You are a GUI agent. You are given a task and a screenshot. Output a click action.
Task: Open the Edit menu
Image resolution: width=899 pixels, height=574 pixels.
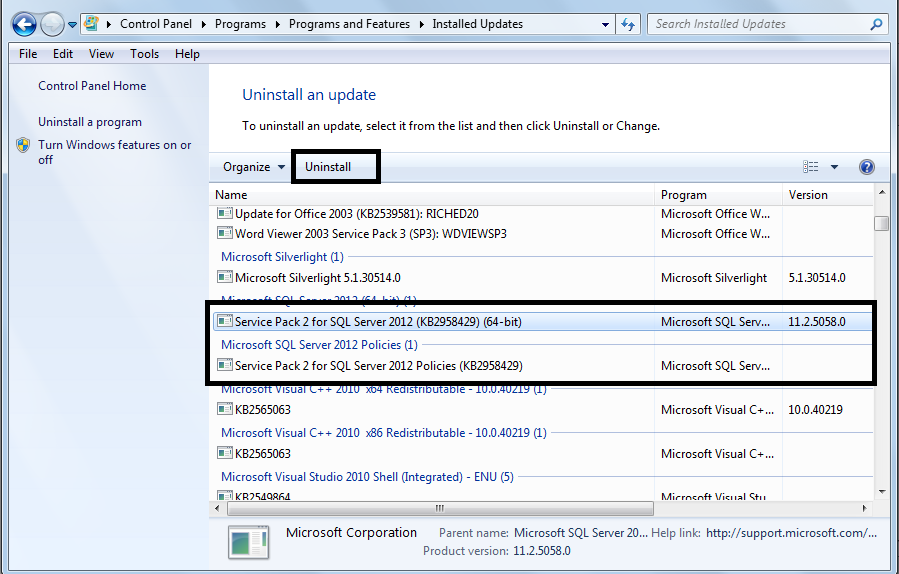click(x=62, y=54)
